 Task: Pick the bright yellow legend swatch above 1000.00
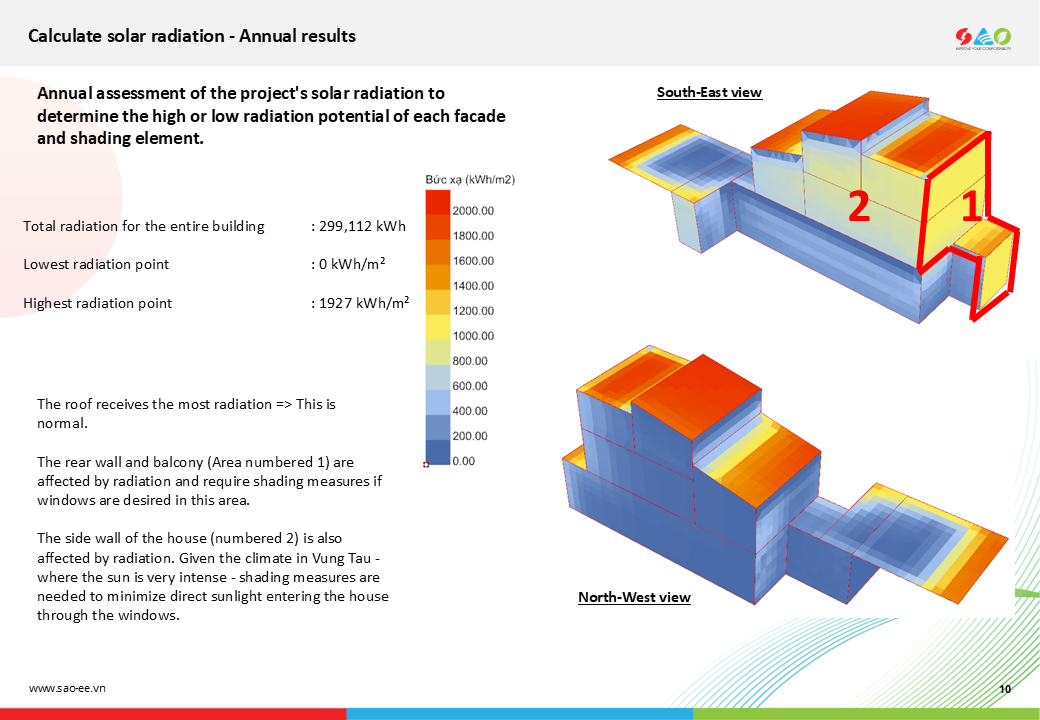[438, 328]
